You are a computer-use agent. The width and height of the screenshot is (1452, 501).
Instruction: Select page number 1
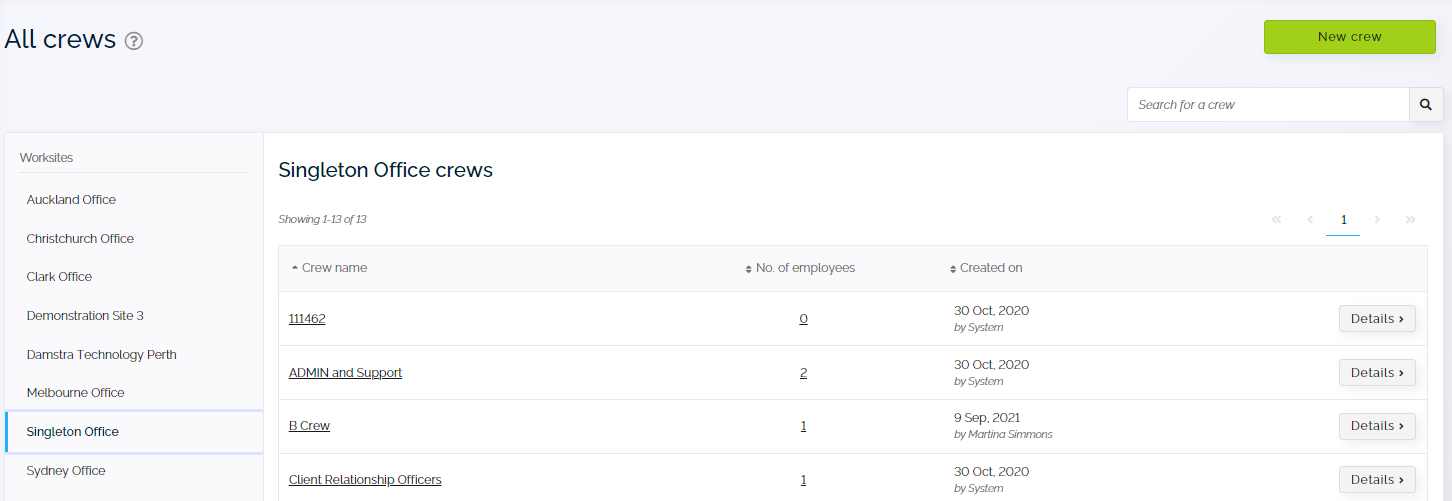tap(1343, 220)
